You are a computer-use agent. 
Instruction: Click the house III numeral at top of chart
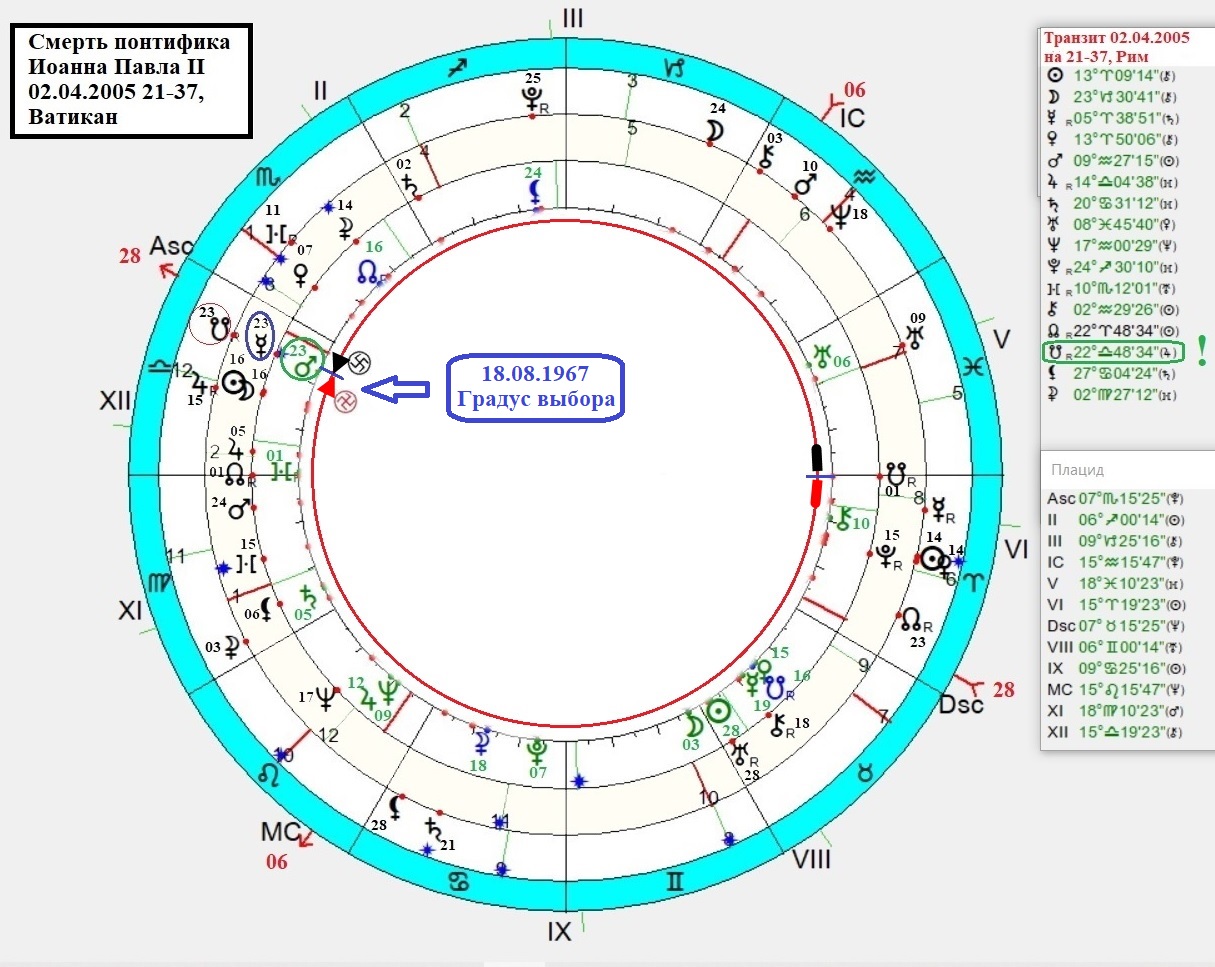click(x=572, y=17)
